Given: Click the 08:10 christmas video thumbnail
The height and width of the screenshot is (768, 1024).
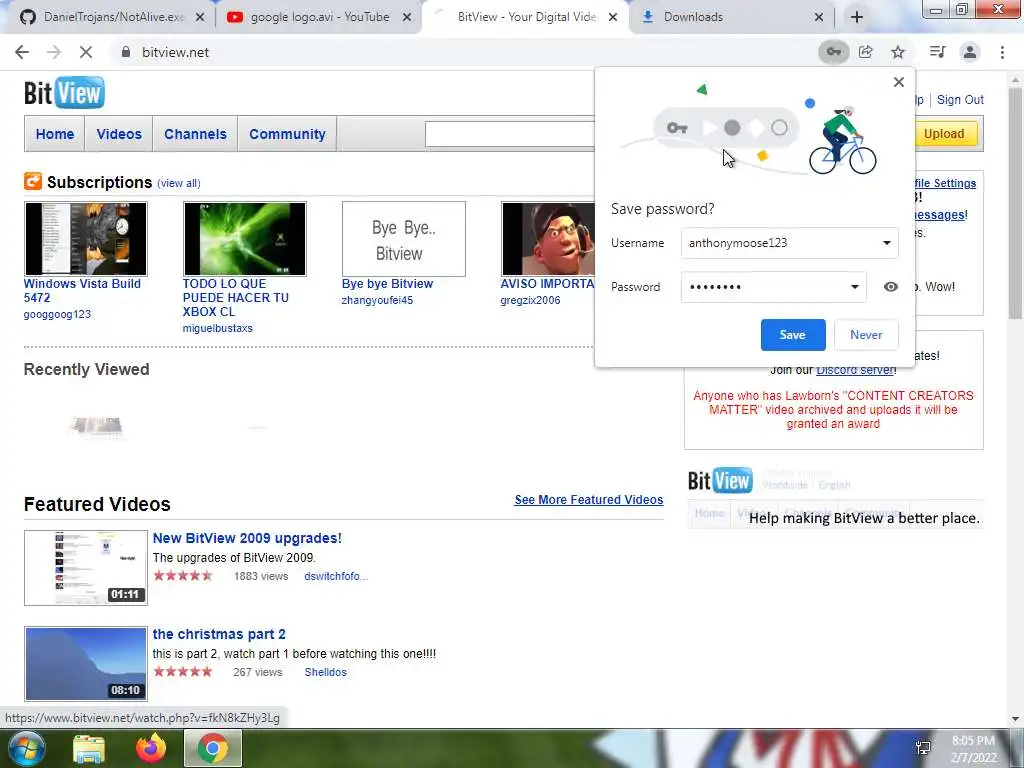Looking at the screenshot, I should pos(86,664).
